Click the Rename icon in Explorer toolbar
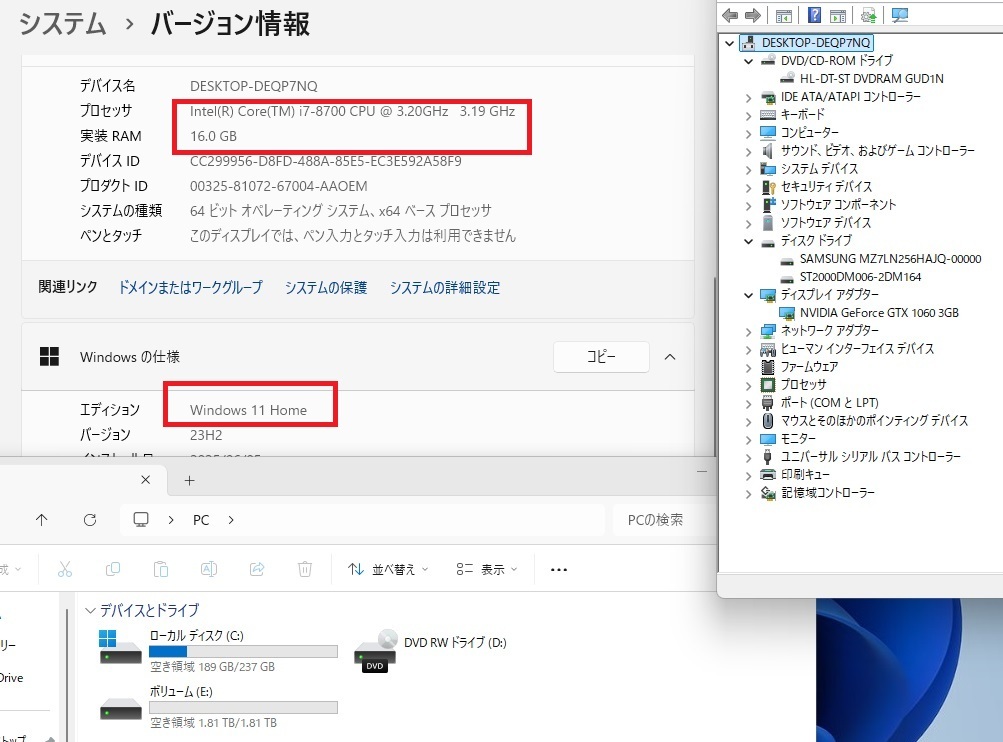 point(209,569)
